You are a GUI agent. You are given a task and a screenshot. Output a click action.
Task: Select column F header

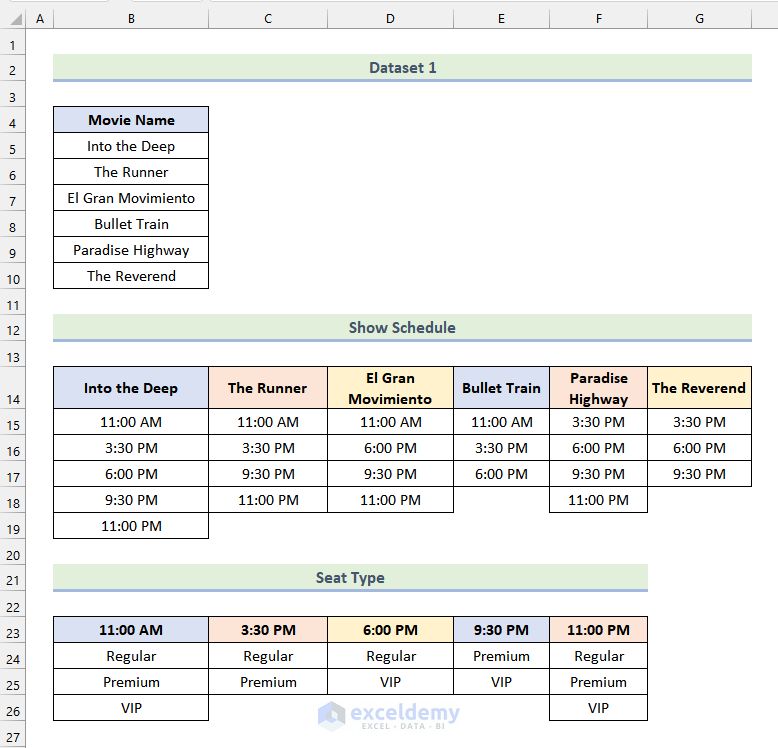pyautogui.click(x=598, y=19)
